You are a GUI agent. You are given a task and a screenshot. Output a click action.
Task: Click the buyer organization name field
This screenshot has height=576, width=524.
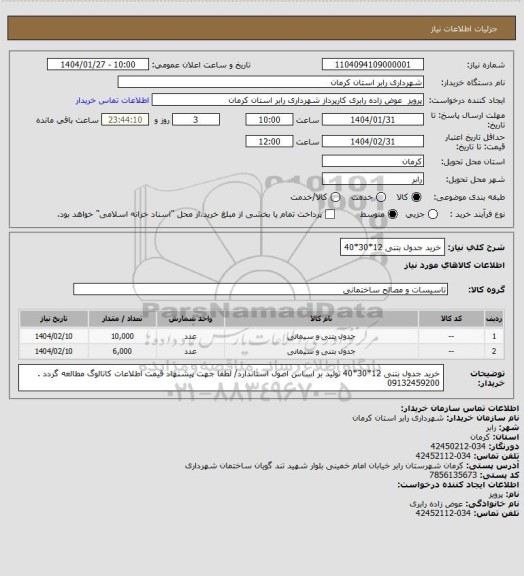tap(270, 82)
